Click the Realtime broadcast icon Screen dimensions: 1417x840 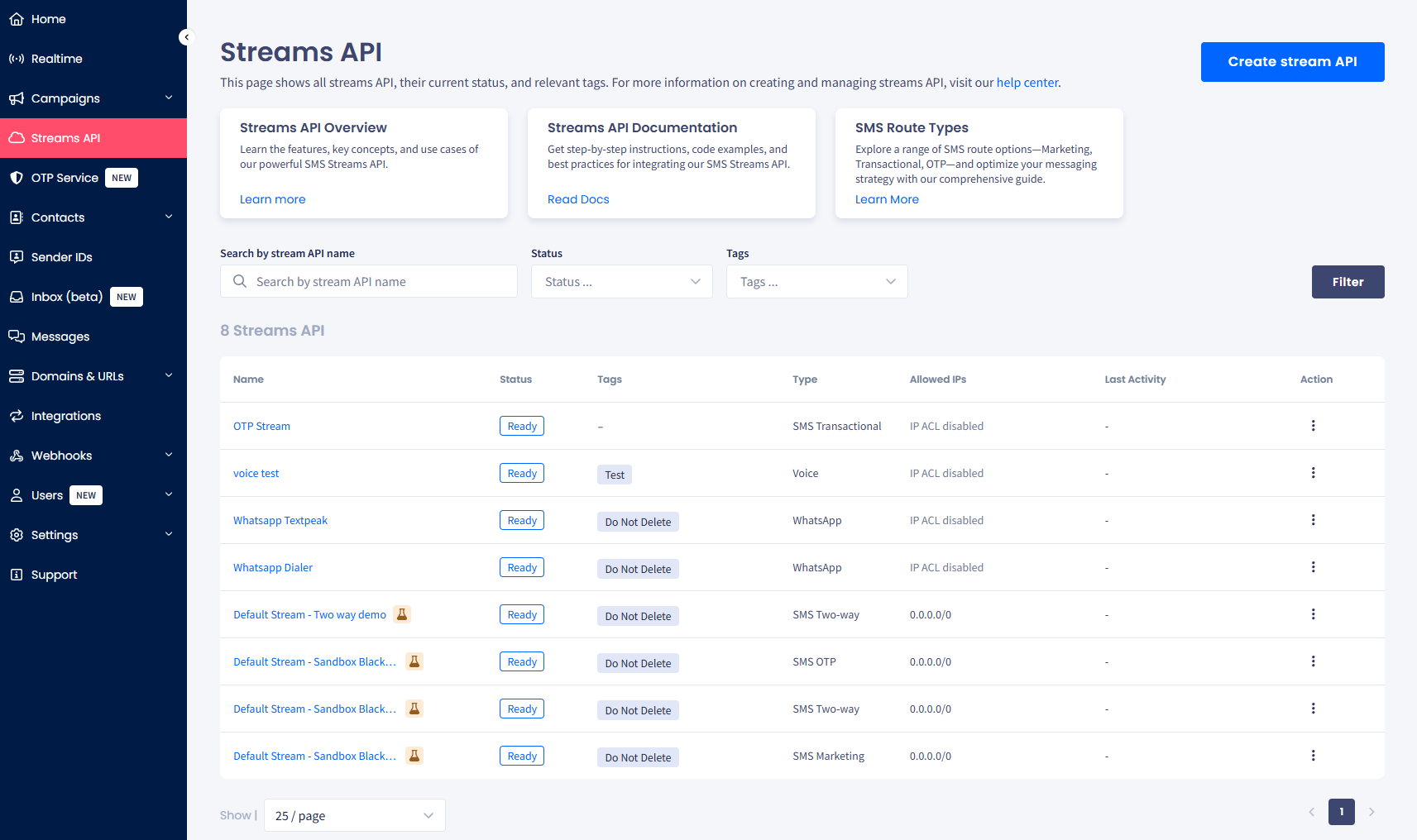pos(17,59)
